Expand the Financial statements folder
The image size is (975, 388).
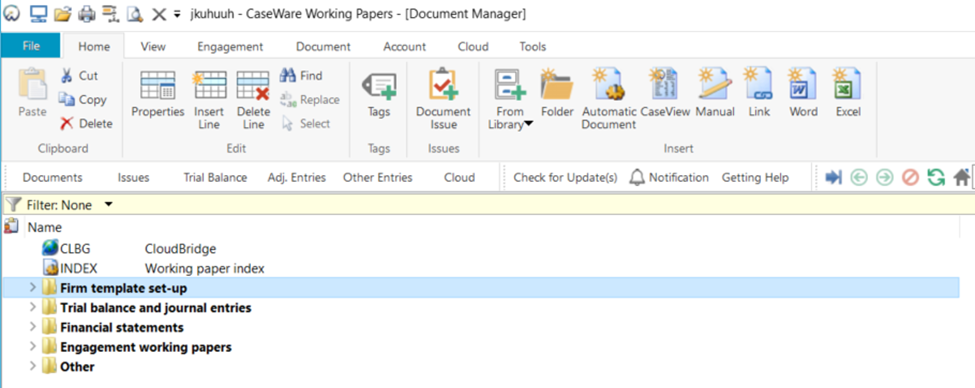pos(33,327)
